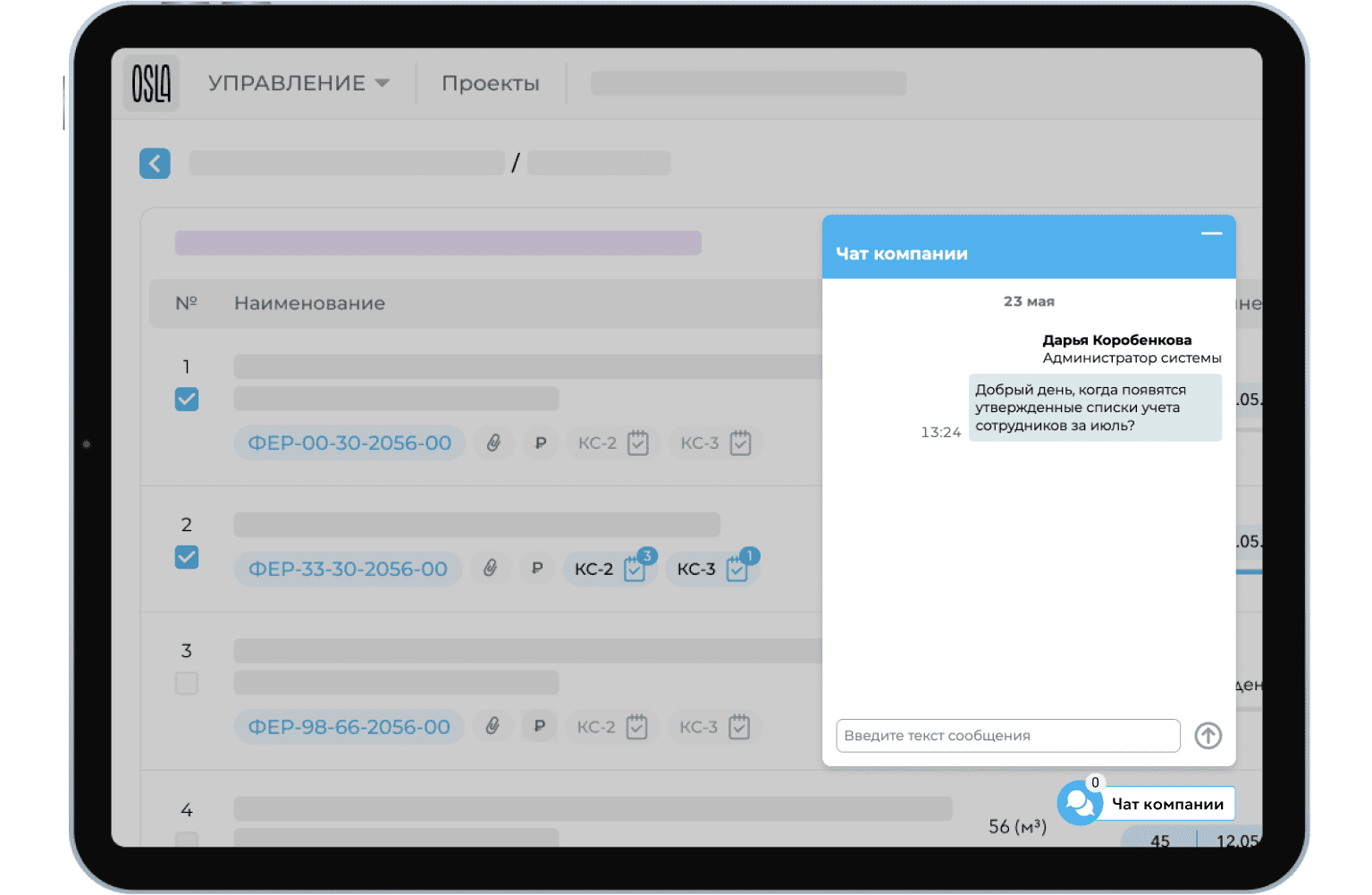
Task: Uncheck the checkbox for row 1
Action: (x=187, y=400)
